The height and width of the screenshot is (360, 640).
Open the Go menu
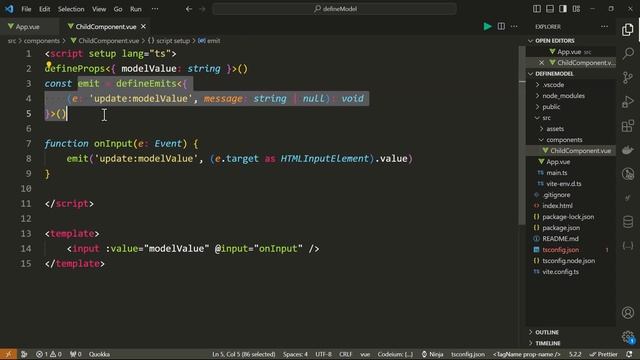coord(118,9)
